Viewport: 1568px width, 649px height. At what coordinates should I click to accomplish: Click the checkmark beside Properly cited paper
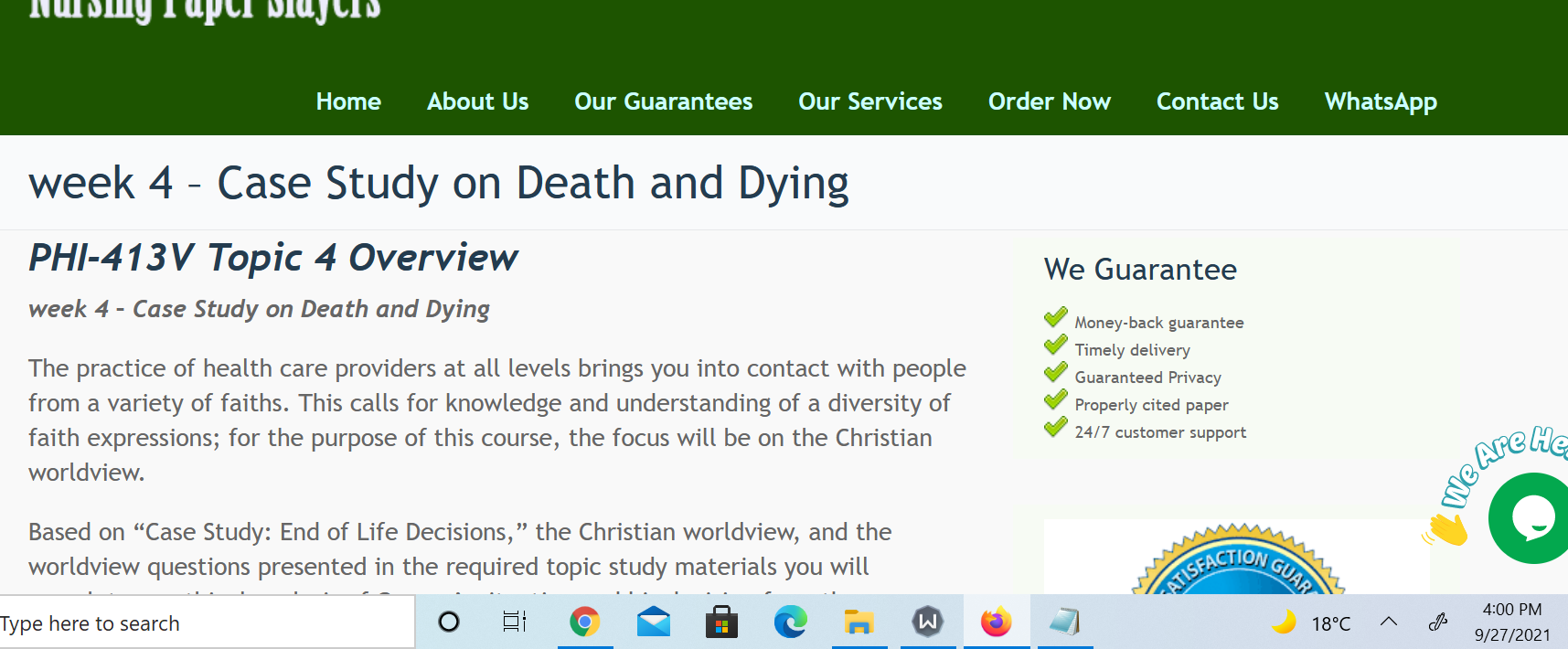(x=1056, y=400)
